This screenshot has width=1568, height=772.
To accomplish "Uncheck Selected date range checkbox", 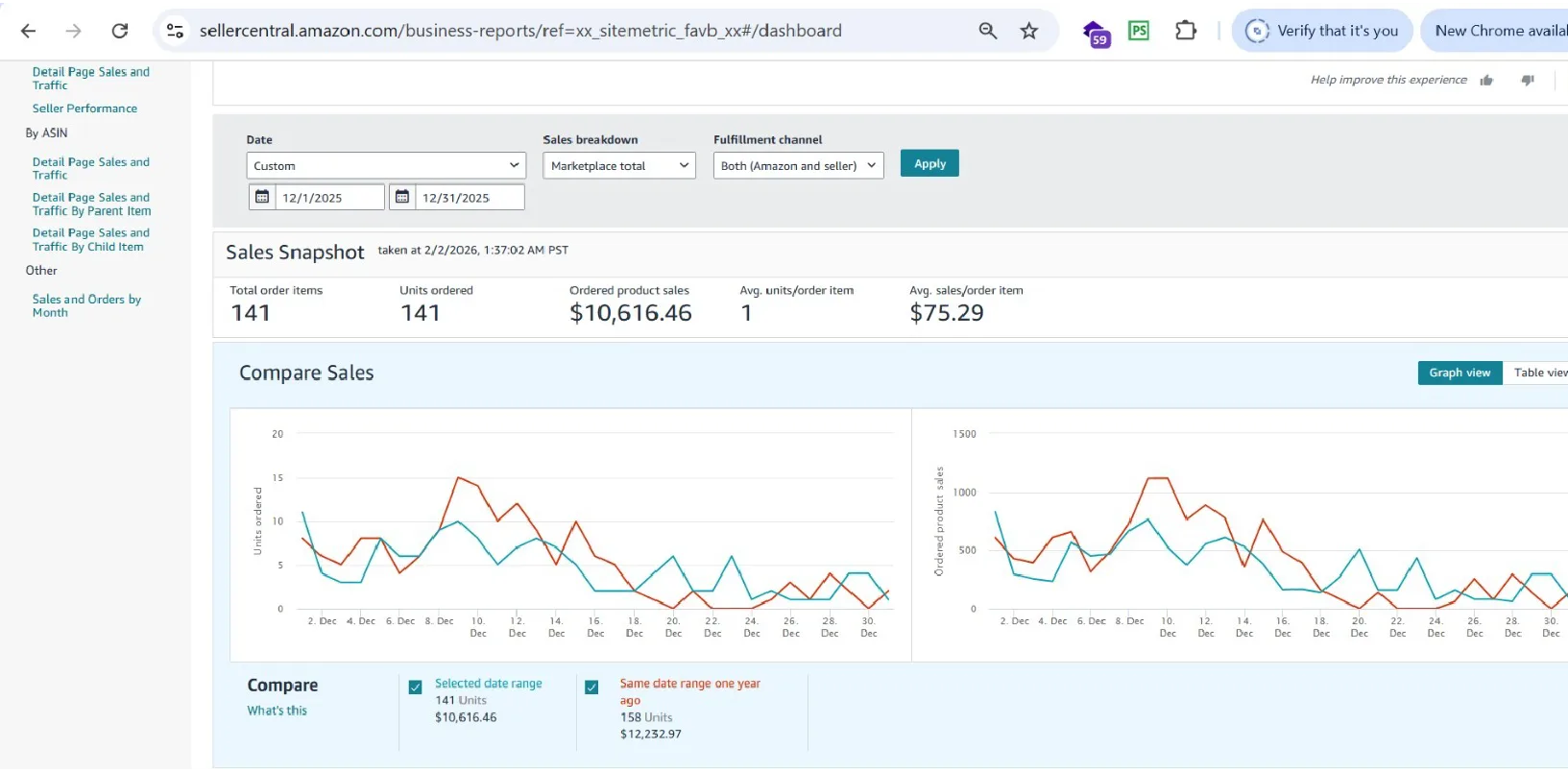I will [x=416, y=688].
